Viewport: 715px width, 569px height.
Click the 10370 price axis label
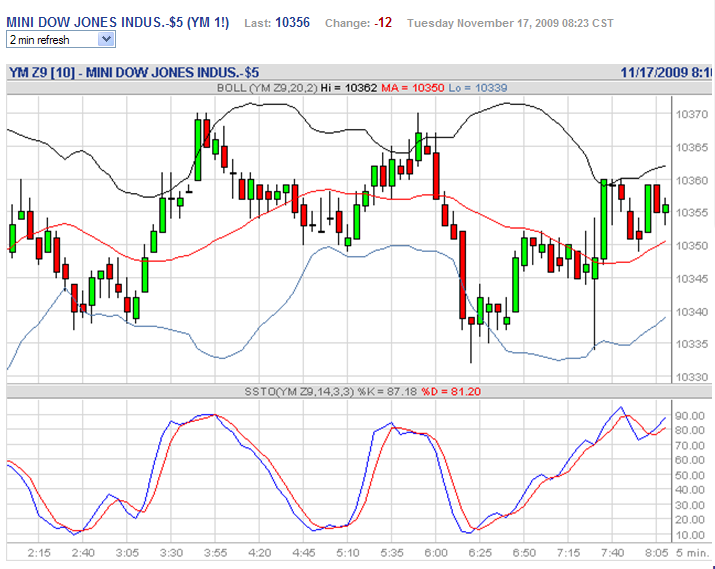pos(692,114)
